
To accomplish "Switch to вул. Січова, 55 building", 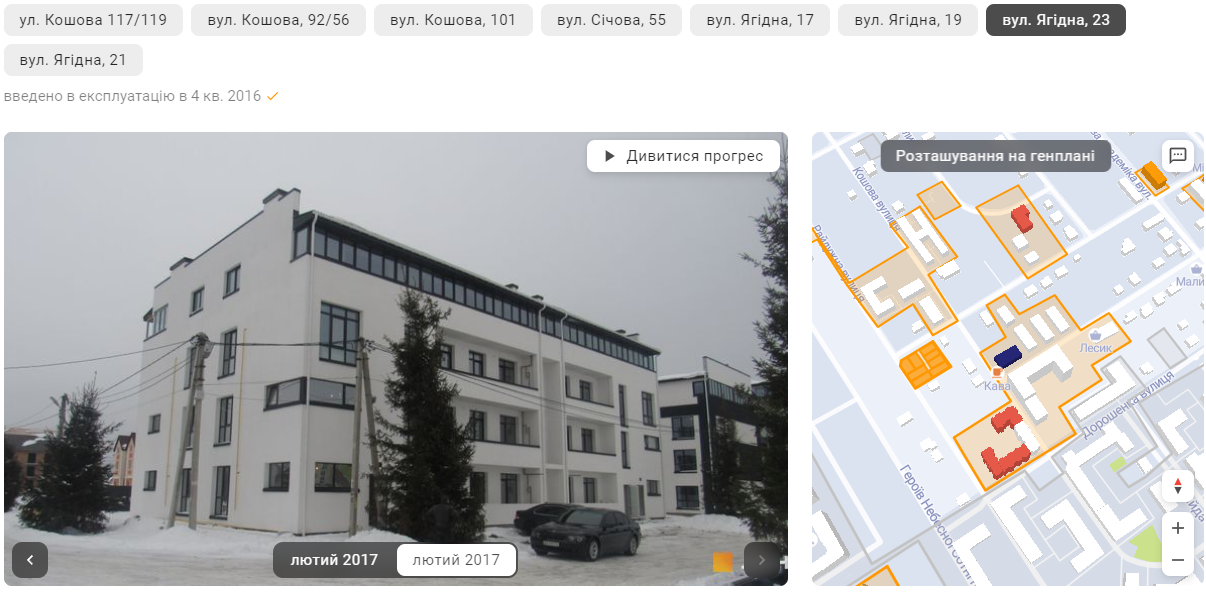I will 611,20.
